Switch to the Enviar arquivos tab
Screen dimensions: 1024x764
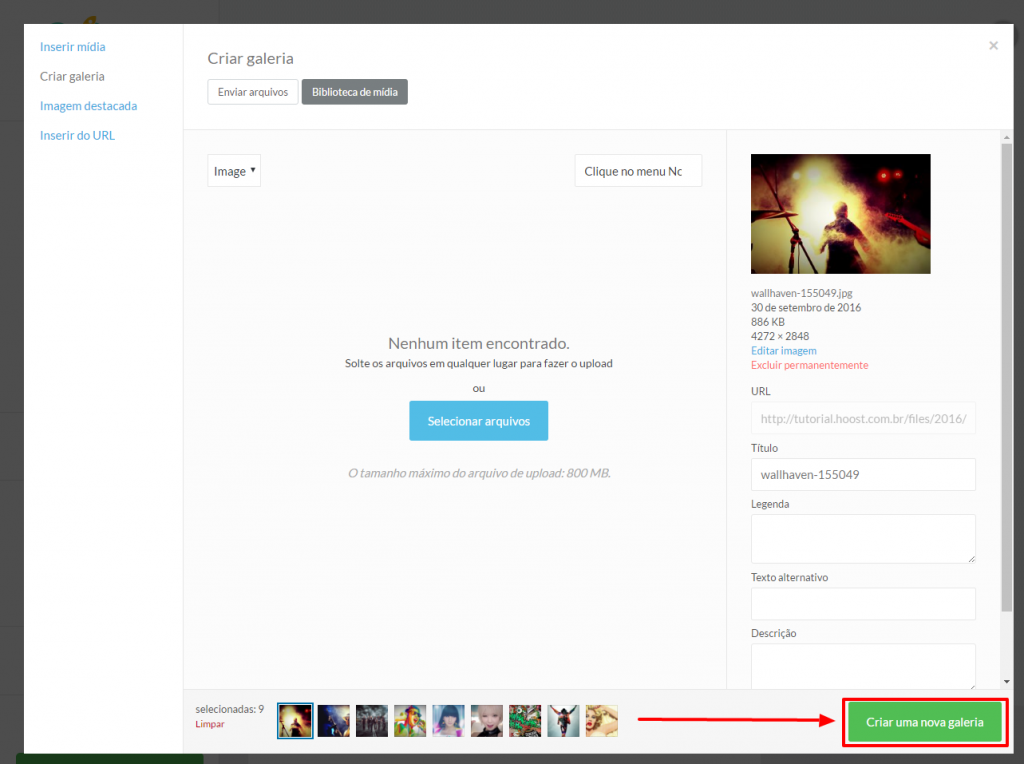click(253, 92)
